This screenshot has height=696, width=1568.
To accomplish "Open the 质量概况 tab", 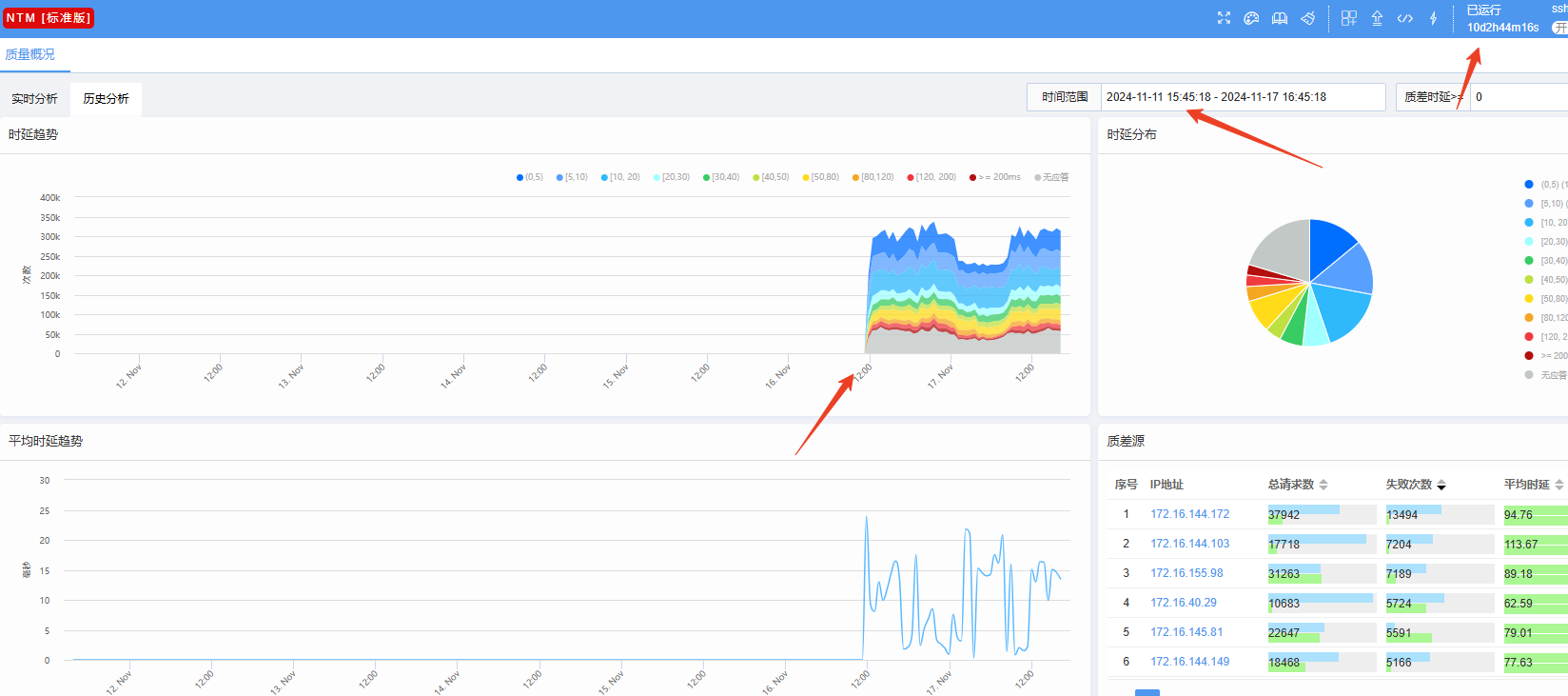I will point(29,54).
